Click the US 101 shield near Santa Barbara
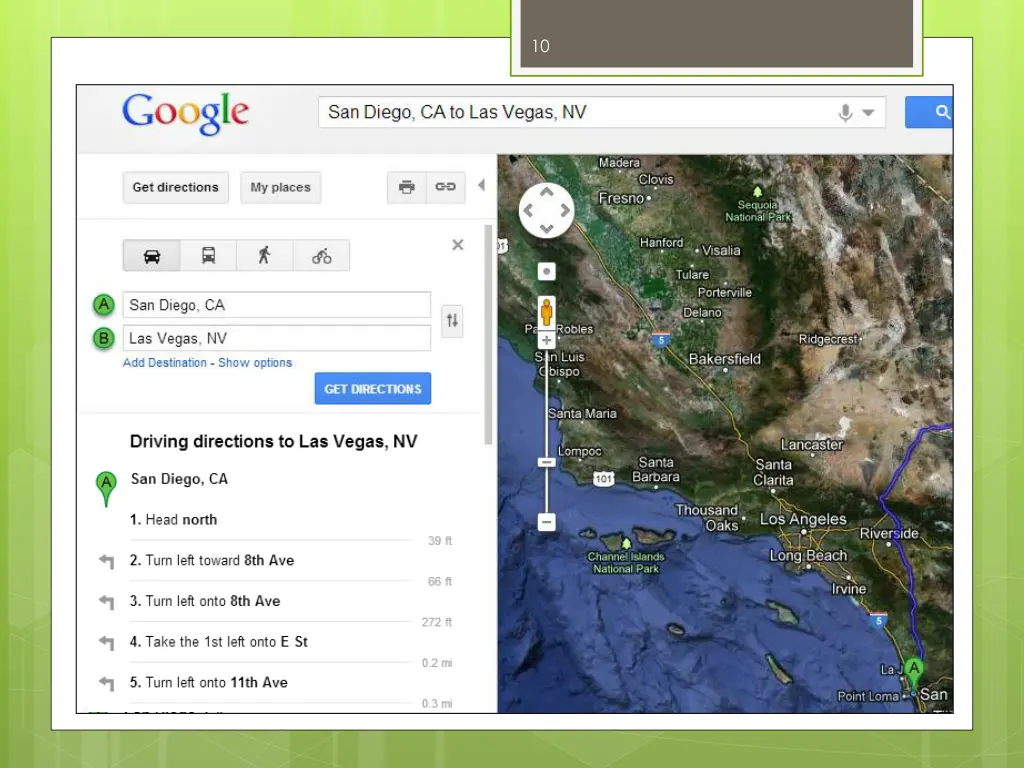 (x=603, y=479)
